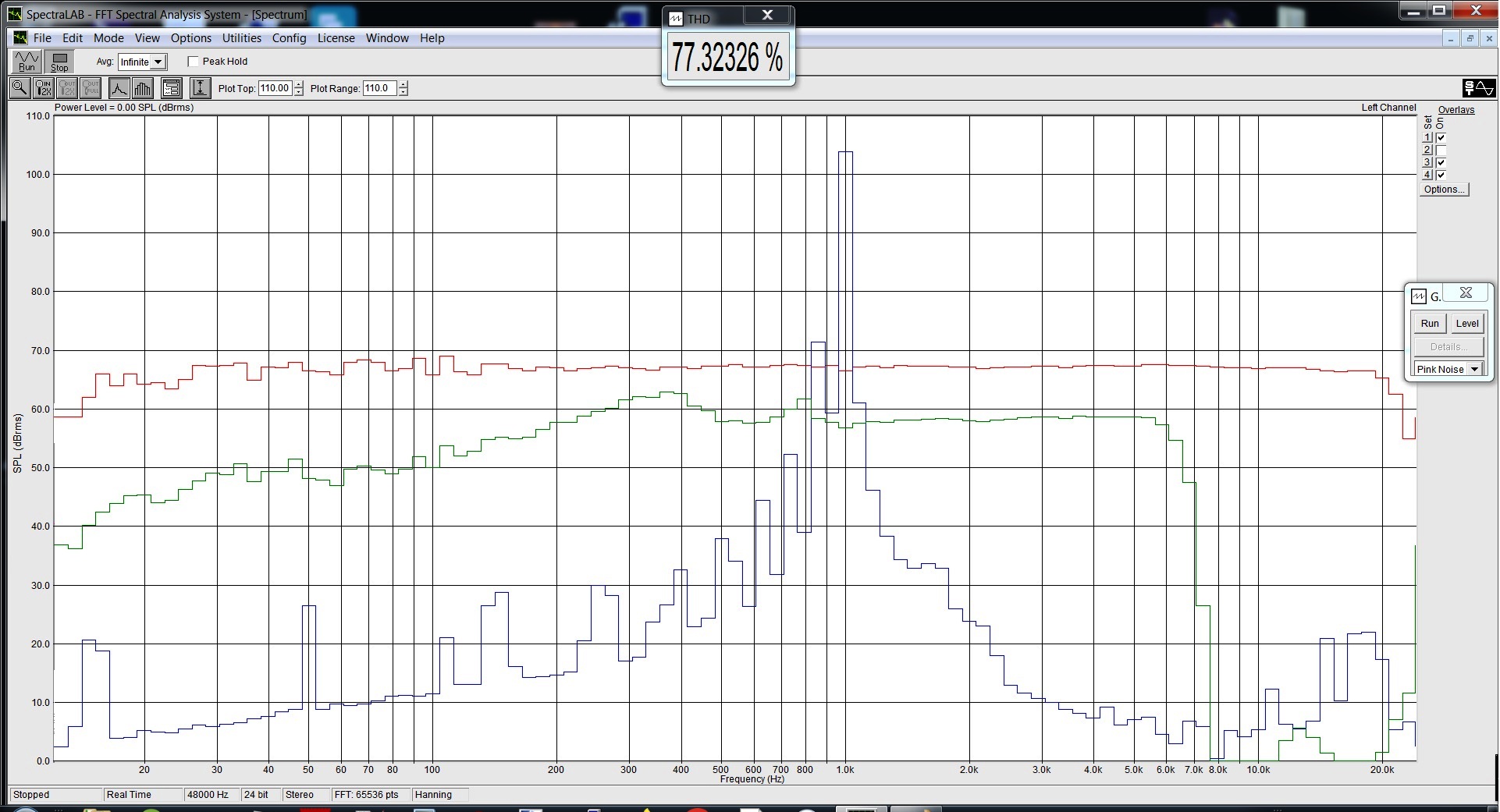1500x812 pixels.
Task: Click Run in the Generator window
Action: pyautogui.click(x=1430, y=323)
